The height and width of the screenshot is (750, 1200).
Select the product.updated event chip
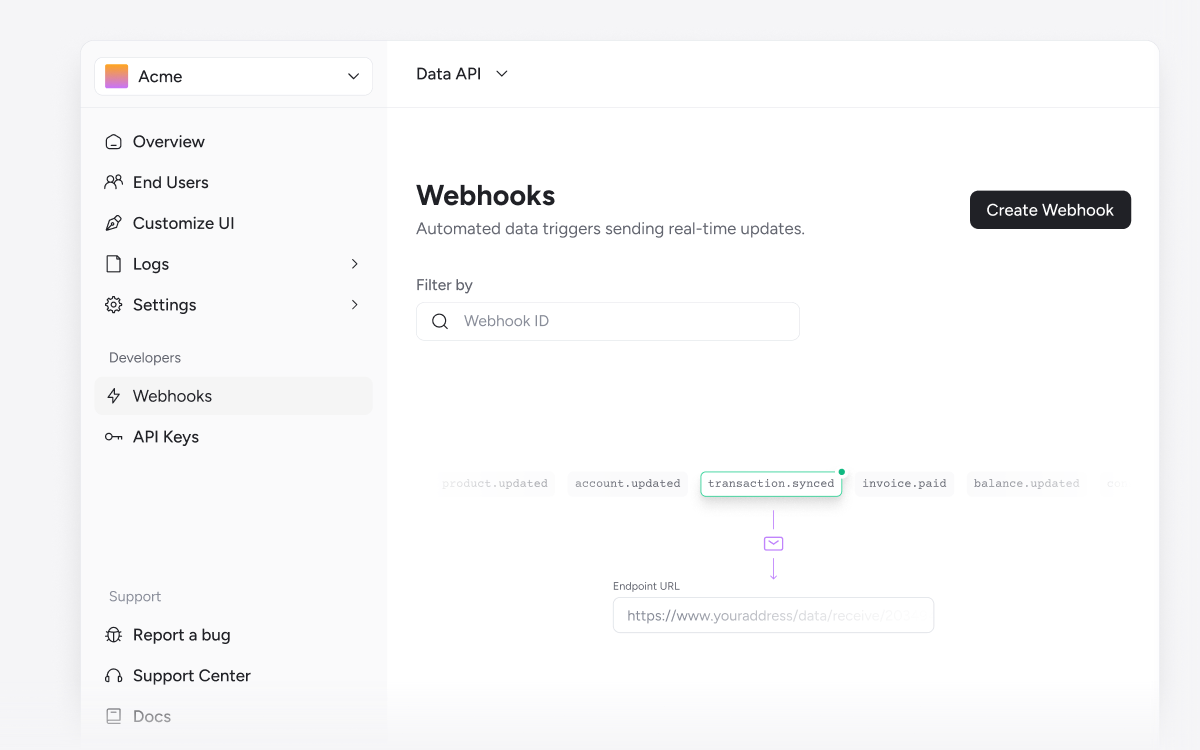(495, 484)
